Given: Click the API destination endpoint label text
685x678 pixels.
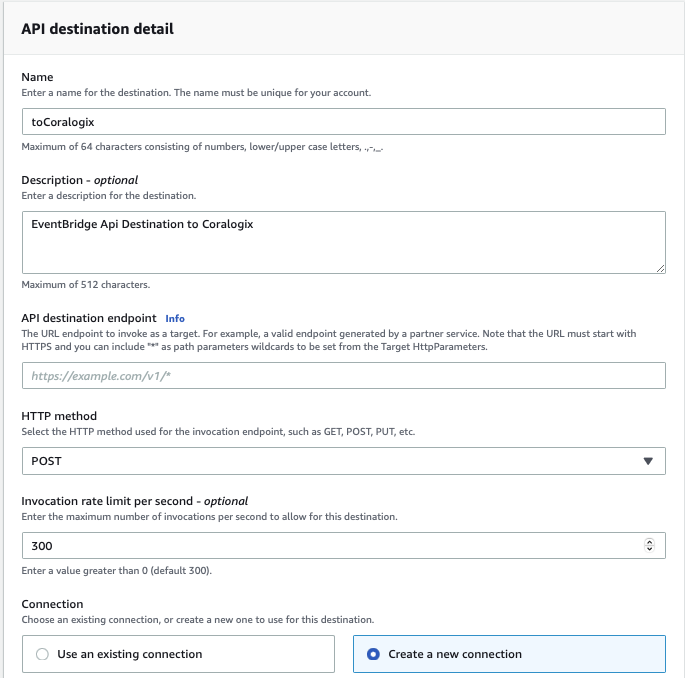Looking at the screenshot, I should click(x=89, y=319).
